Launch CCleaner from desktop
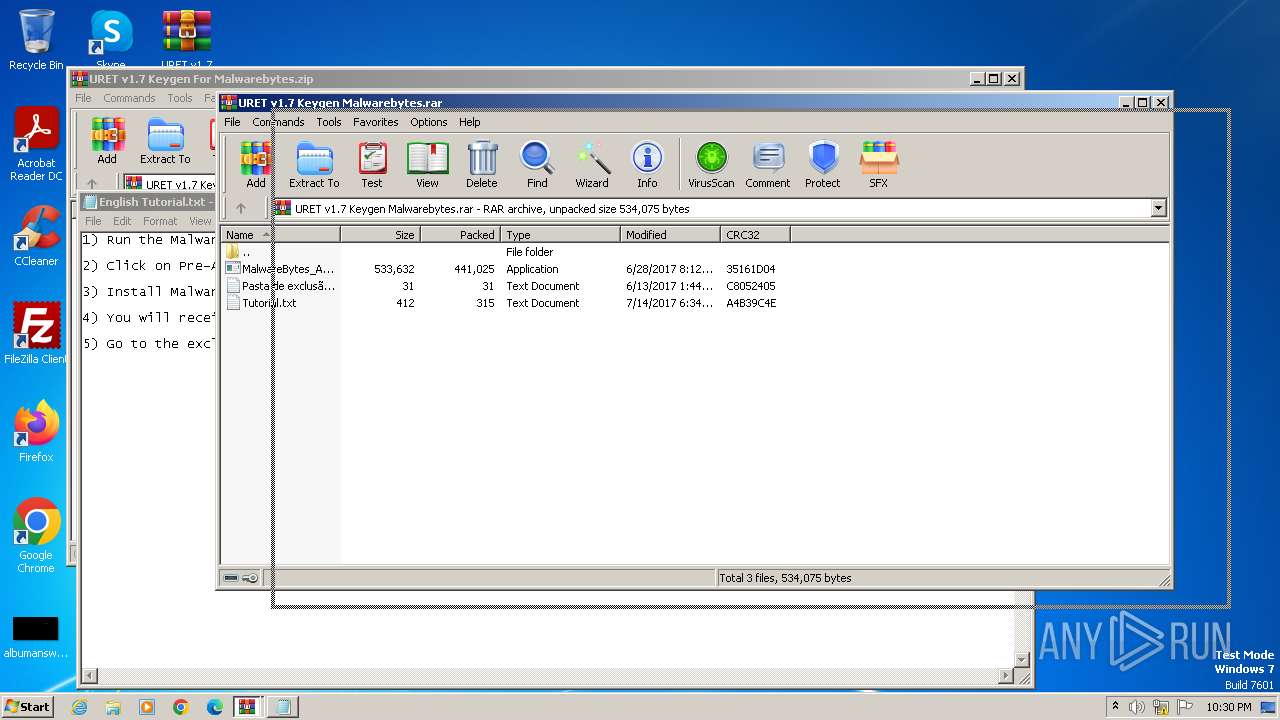Viewport: 1280px width, 720px height. [x=36, y=236]
